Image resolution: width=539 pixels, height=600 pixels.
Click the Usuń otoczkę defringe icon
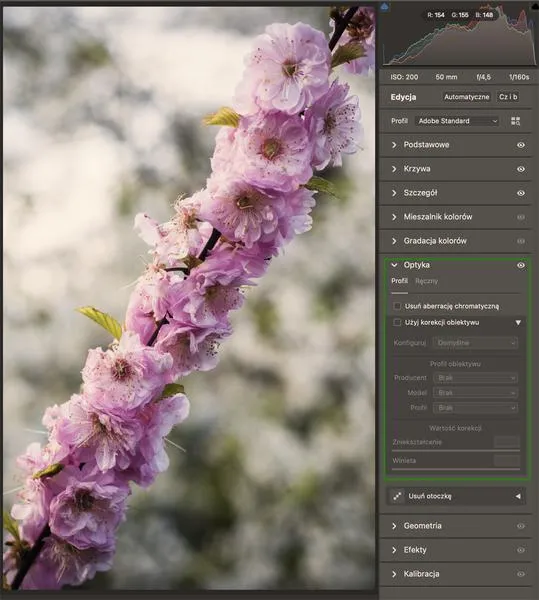(x=397, y=496)
